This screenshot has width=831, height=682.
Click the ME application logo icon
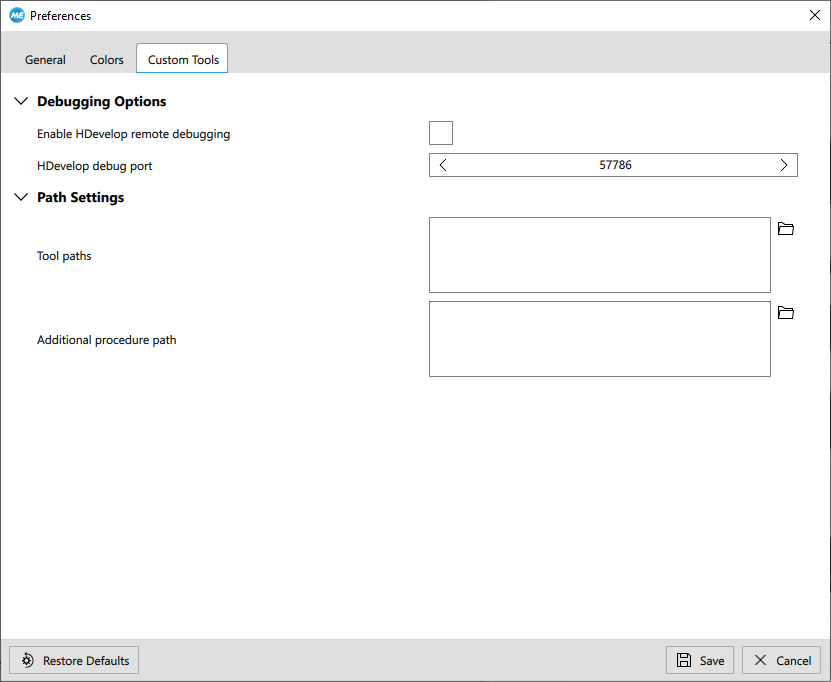(x=17, y=15)
